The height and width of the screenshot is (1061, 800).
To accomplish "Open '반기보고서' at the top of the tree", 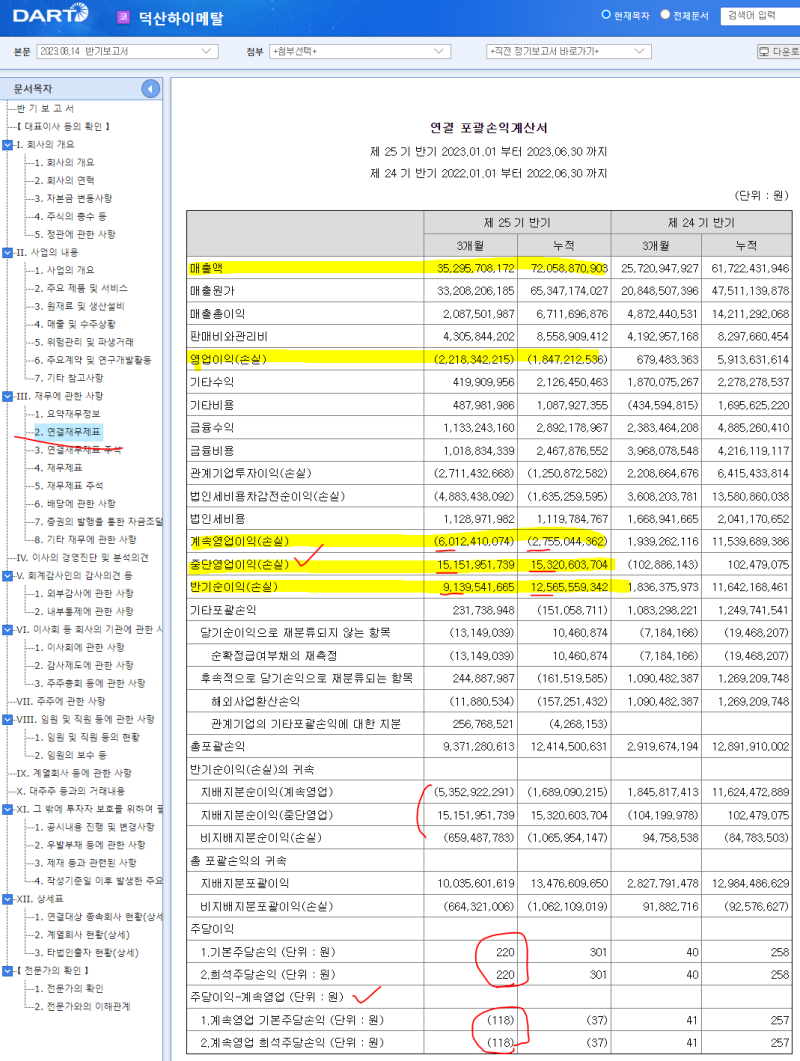I will pyautogui.click(x=44, y=108).
